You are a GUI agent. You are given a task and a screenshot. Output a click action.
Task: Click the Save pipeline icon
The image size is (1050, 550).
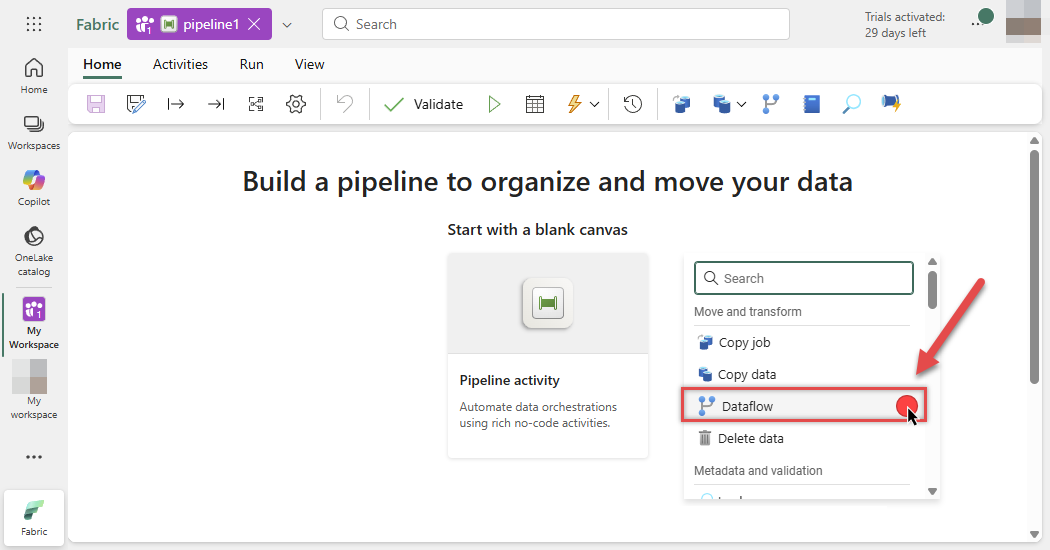click(x=96, y=104)
